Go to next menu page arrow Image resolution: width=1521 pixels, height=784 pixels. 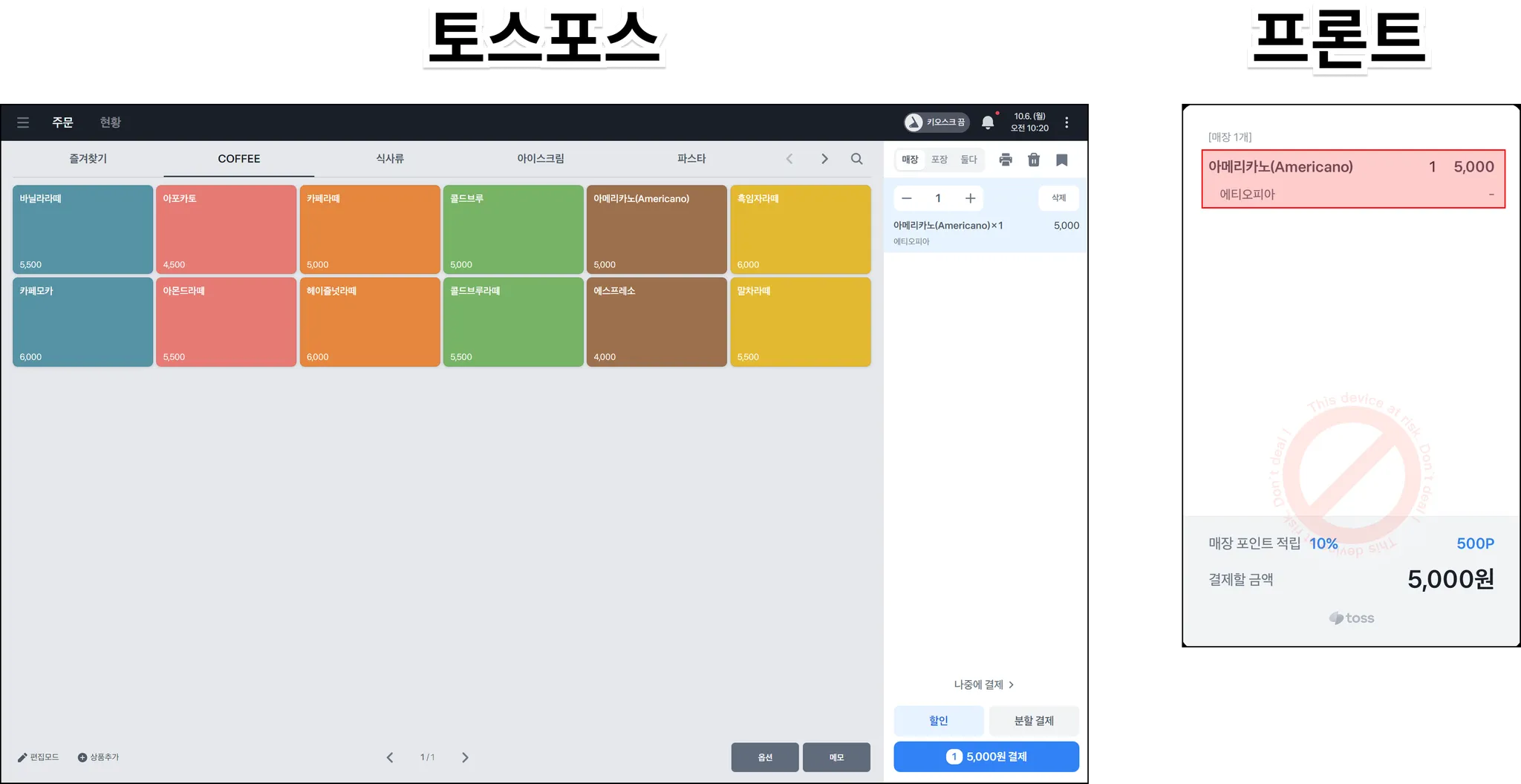click(465, 757)
